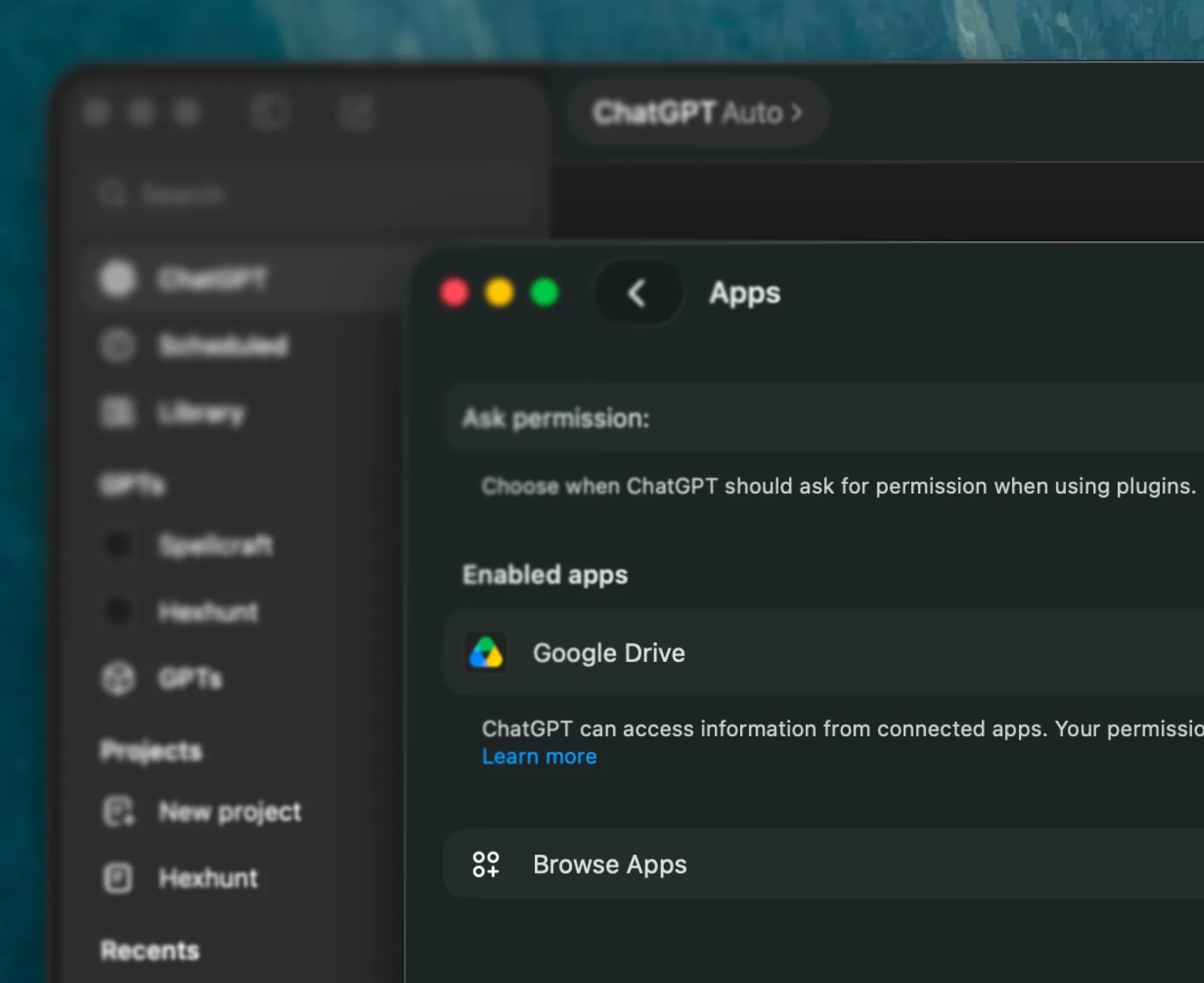Open the Google Drive enabled app row
Image resolution: width=1204 pixels, height=983 pixels.
(x=823, y=653)
